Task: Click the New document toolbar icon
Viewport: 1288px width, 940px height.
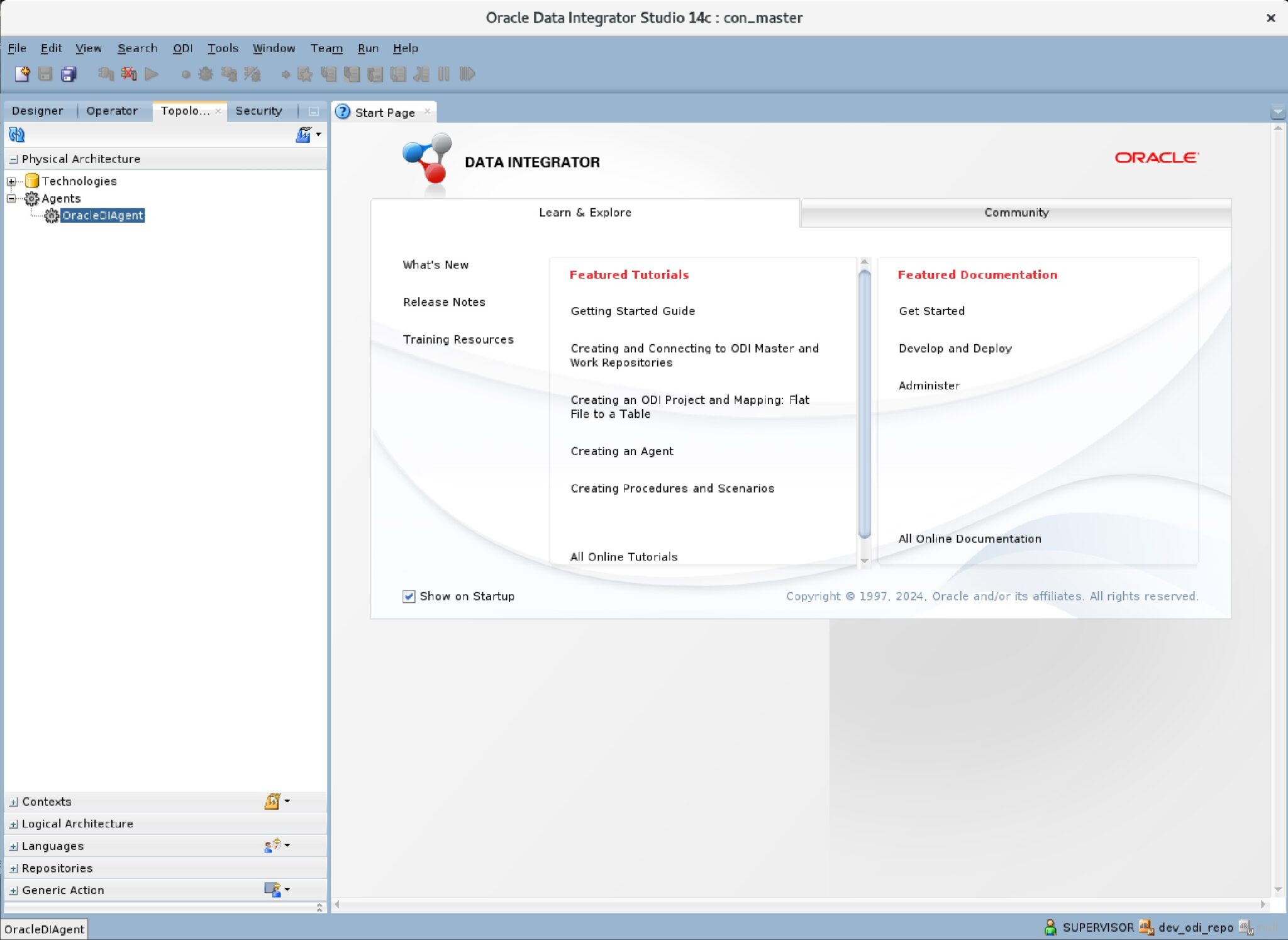Action: pyautogui.click(x=22, y=74)
